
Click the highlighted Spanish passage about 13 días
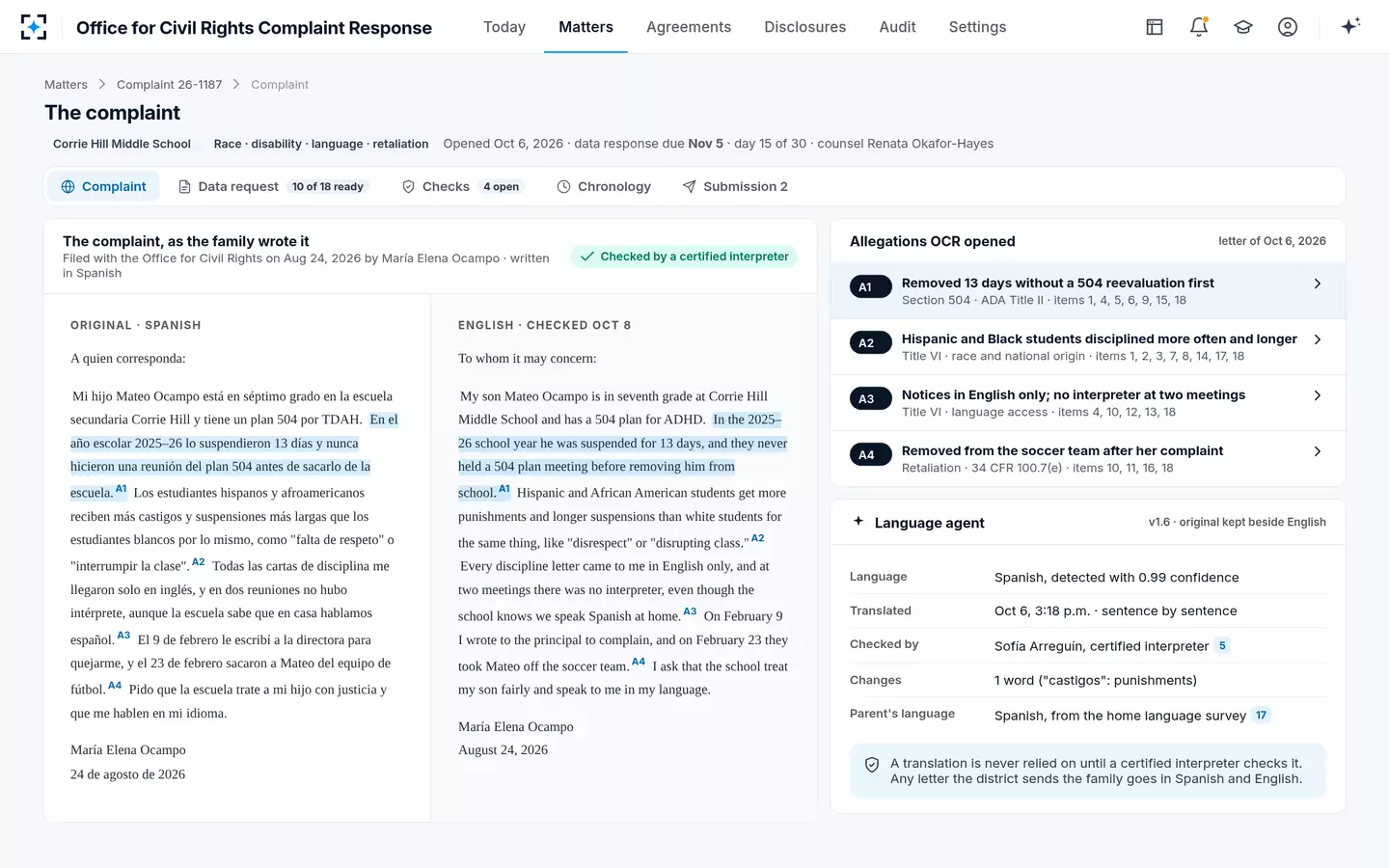point(233,455)
